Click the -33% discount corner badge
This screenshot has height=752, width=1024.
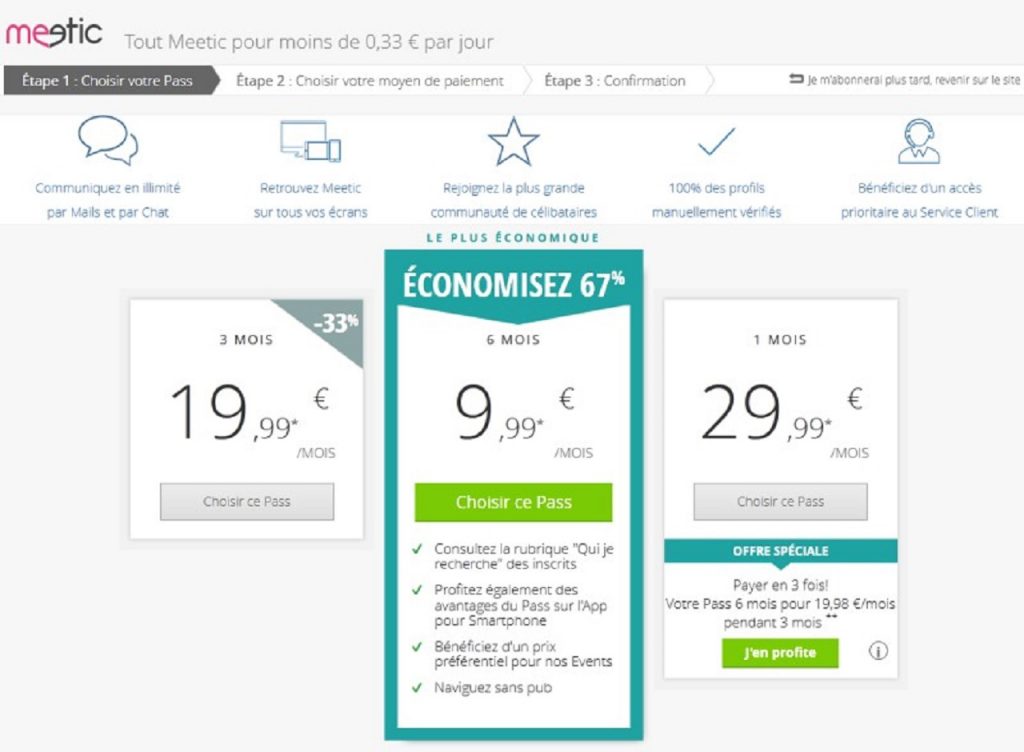click(x=337, y=325)
